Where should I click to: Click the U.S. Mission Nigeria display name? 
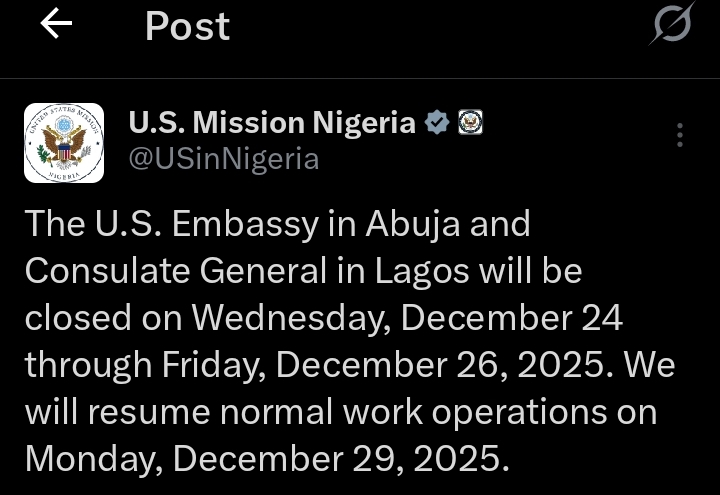(272, 123)
